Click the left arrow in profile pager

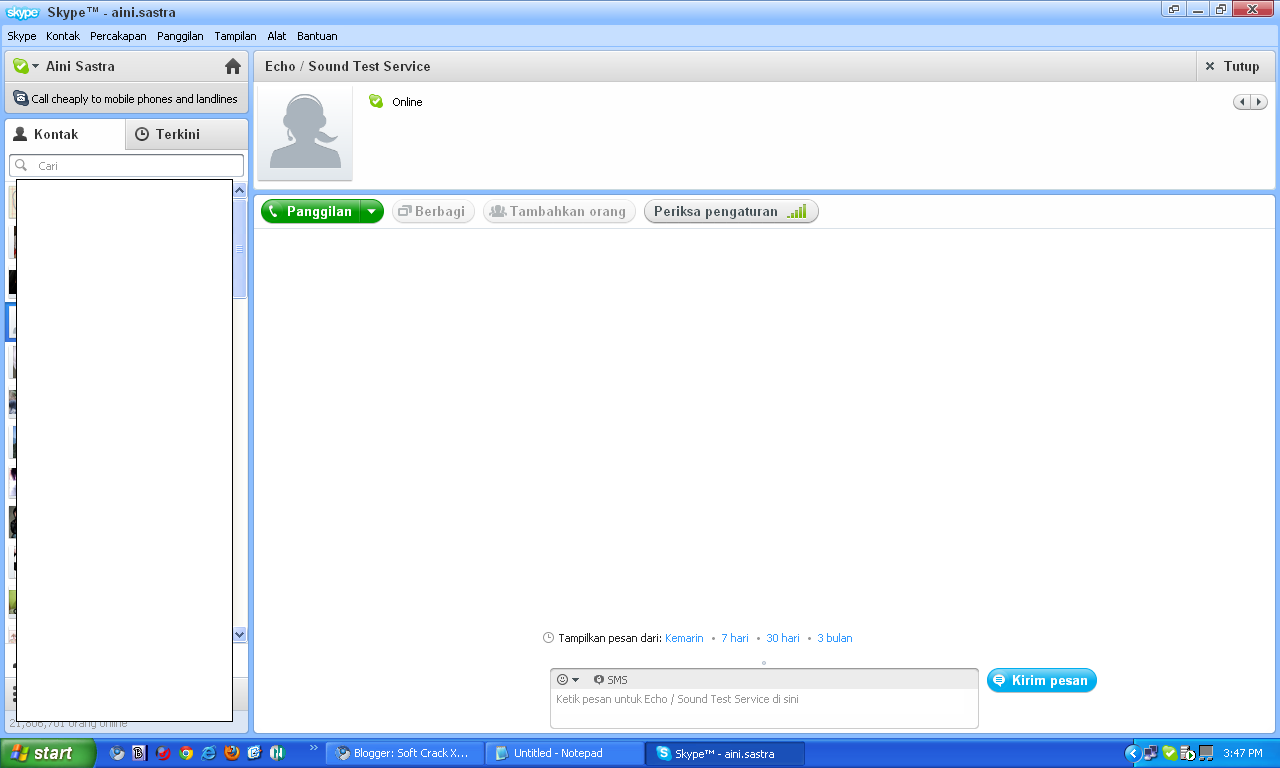(x=1242, y=102)
